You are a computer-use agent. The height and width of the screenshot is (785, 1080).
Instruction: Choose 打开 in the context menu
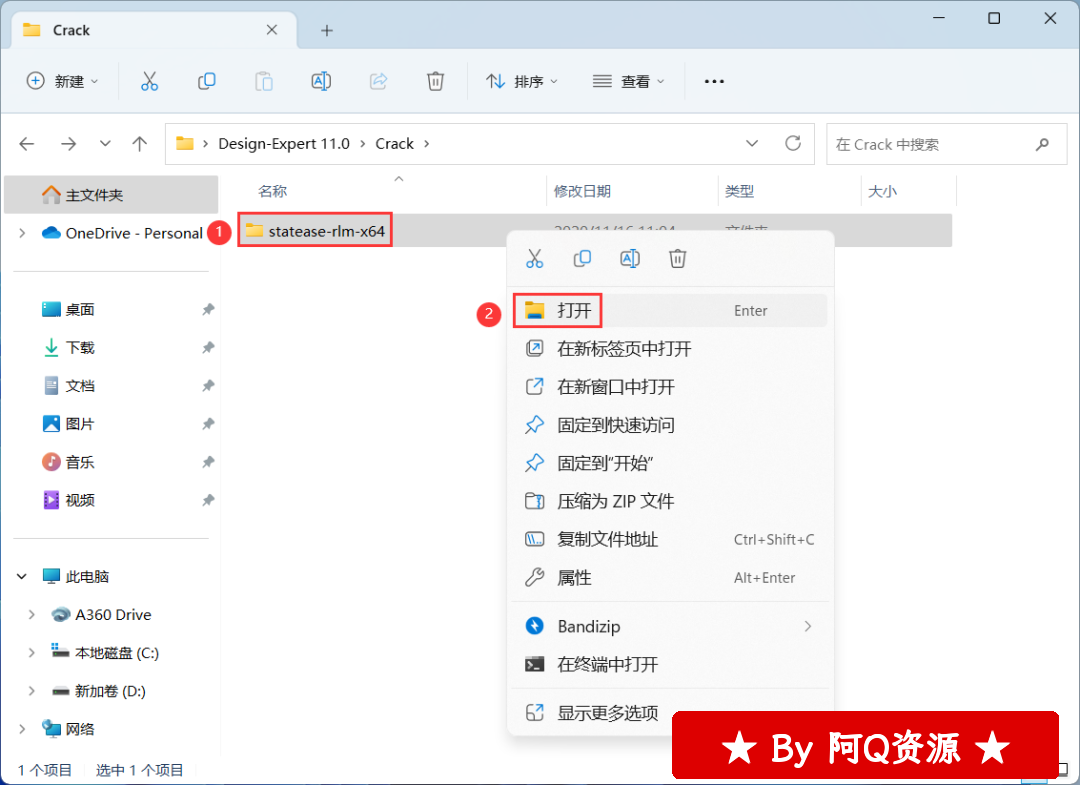pos(669,311)
